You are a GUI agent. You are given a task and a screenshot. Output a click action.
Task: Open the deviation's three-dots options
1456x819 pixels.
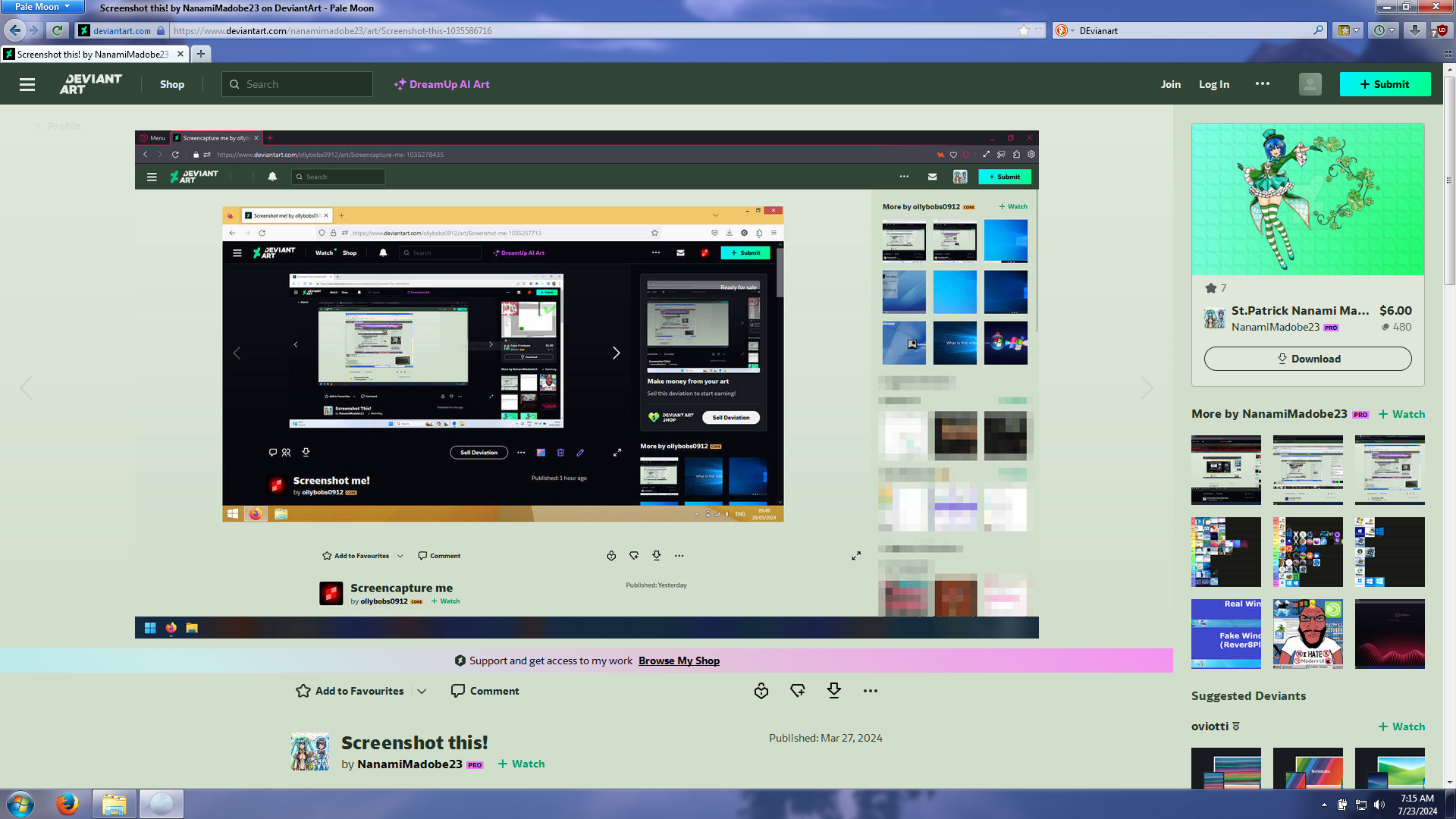coord(871,691)
